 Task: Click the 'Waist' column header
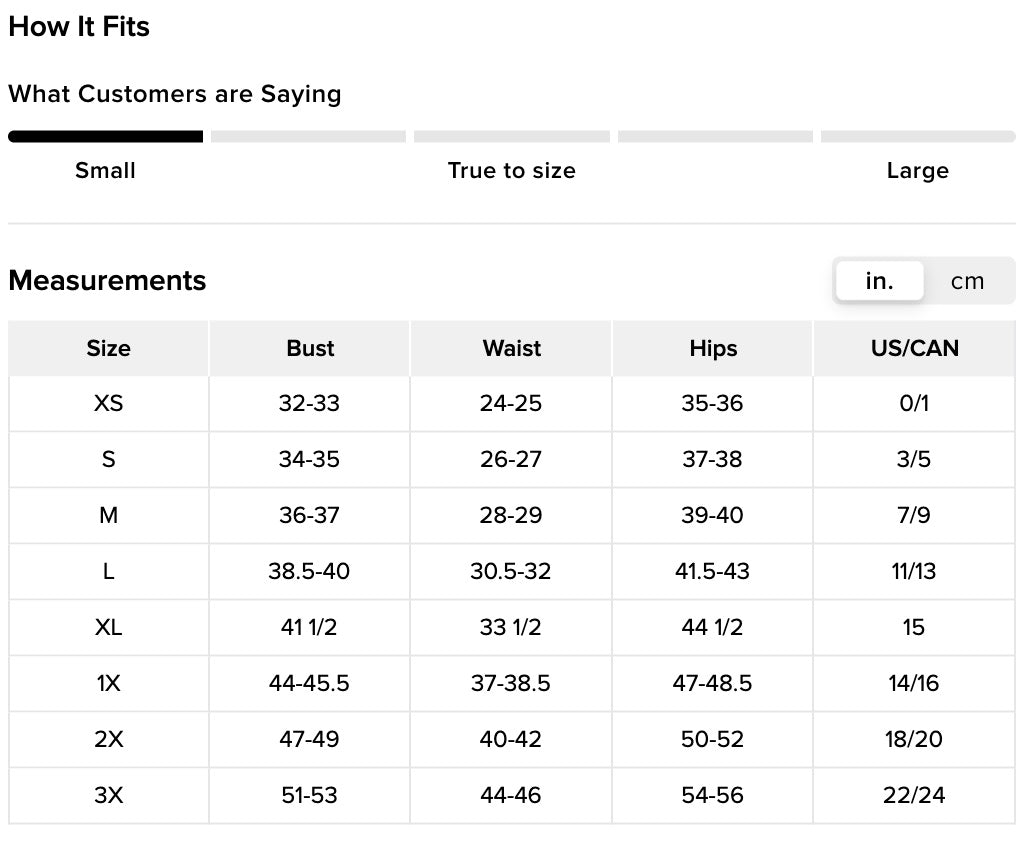[x=511, y=349]
